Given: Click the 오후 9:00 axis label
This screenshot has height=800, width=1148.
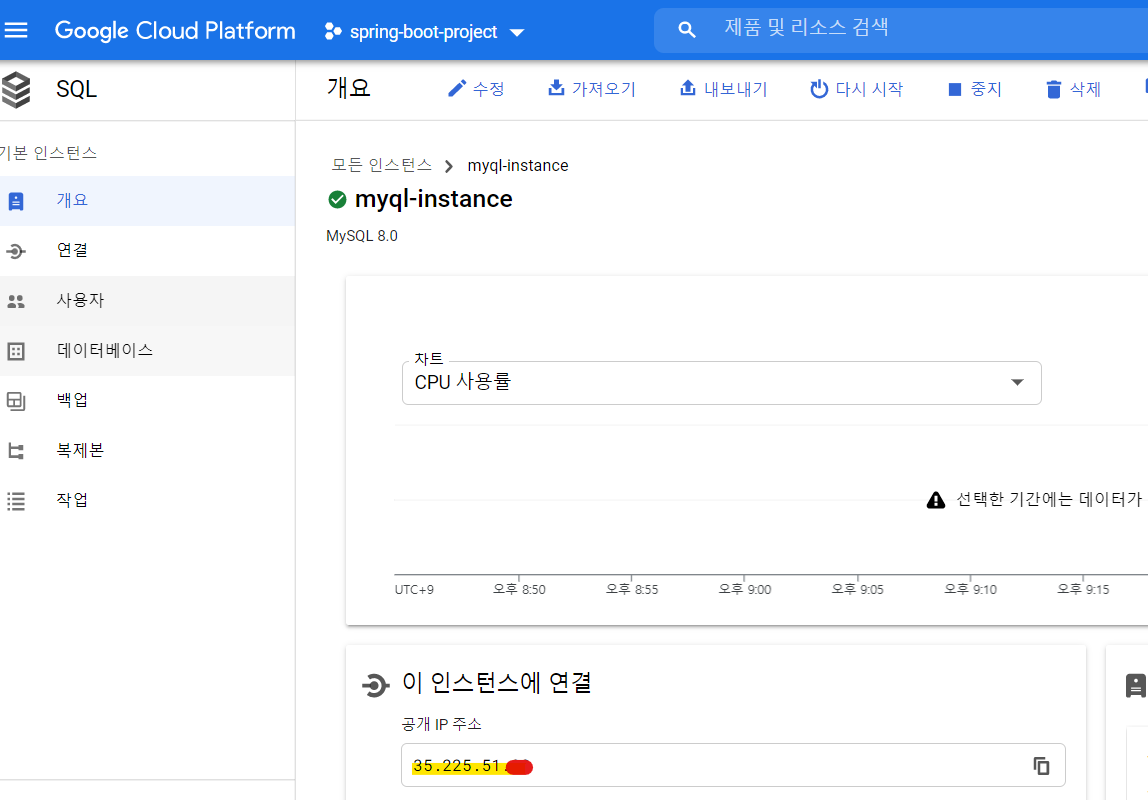Looking at the screenshot, I should (x=745, y=589).
